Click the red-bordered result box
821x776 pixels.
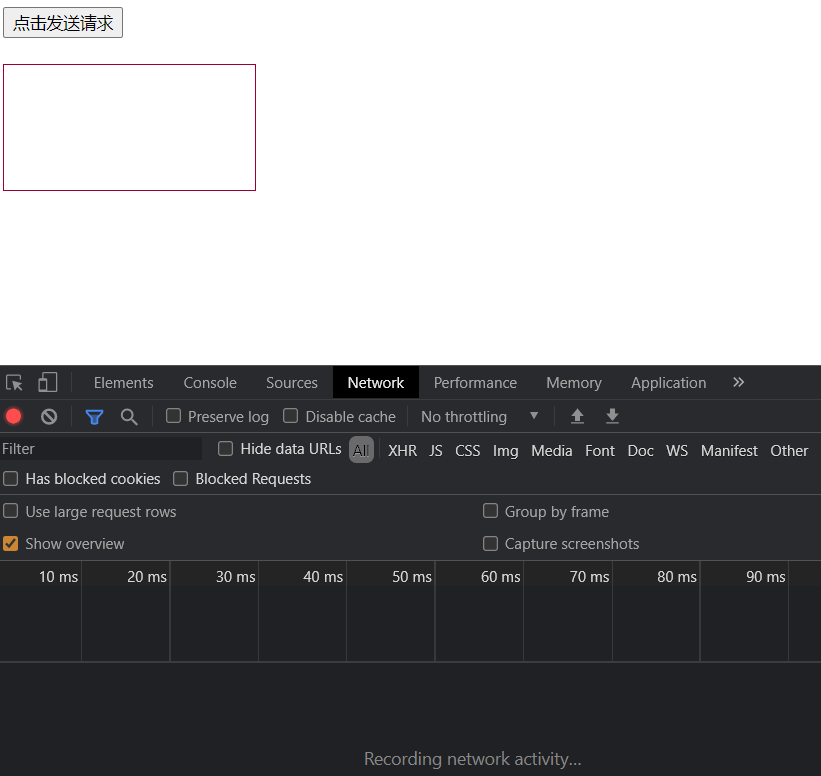129,127
